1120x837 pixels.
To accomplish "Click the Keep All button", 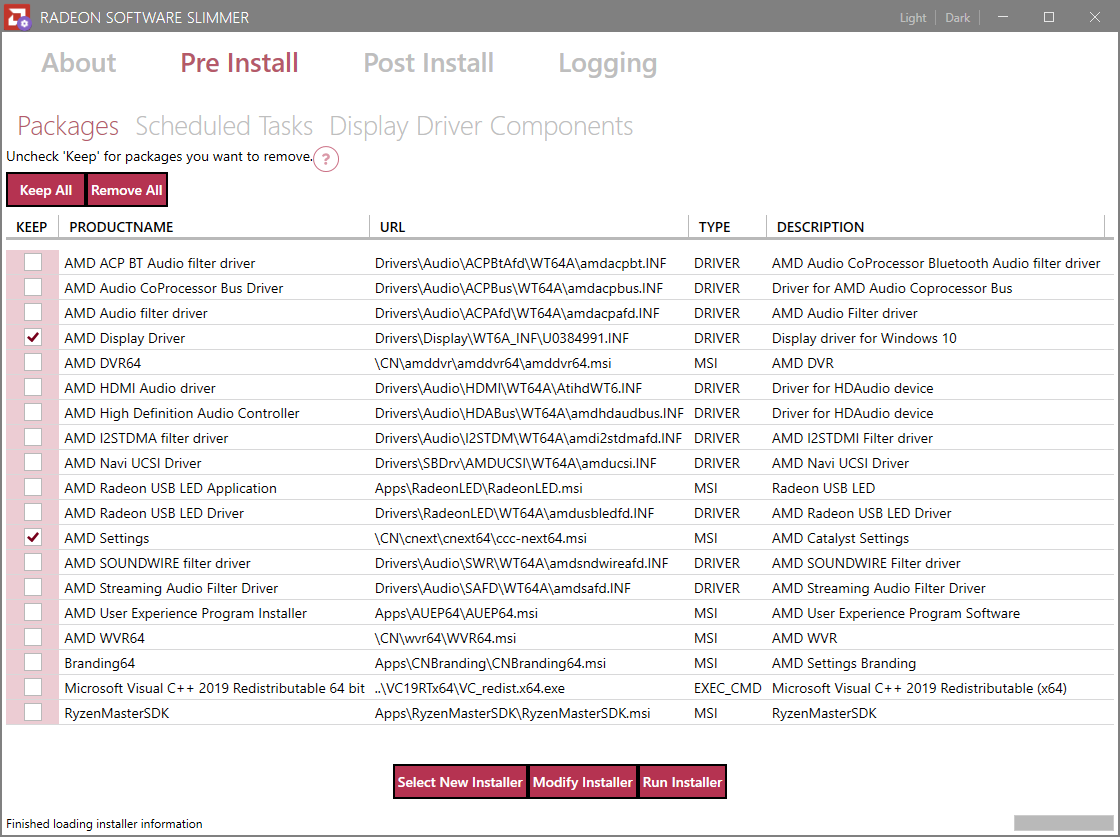I will coord(46,190).
